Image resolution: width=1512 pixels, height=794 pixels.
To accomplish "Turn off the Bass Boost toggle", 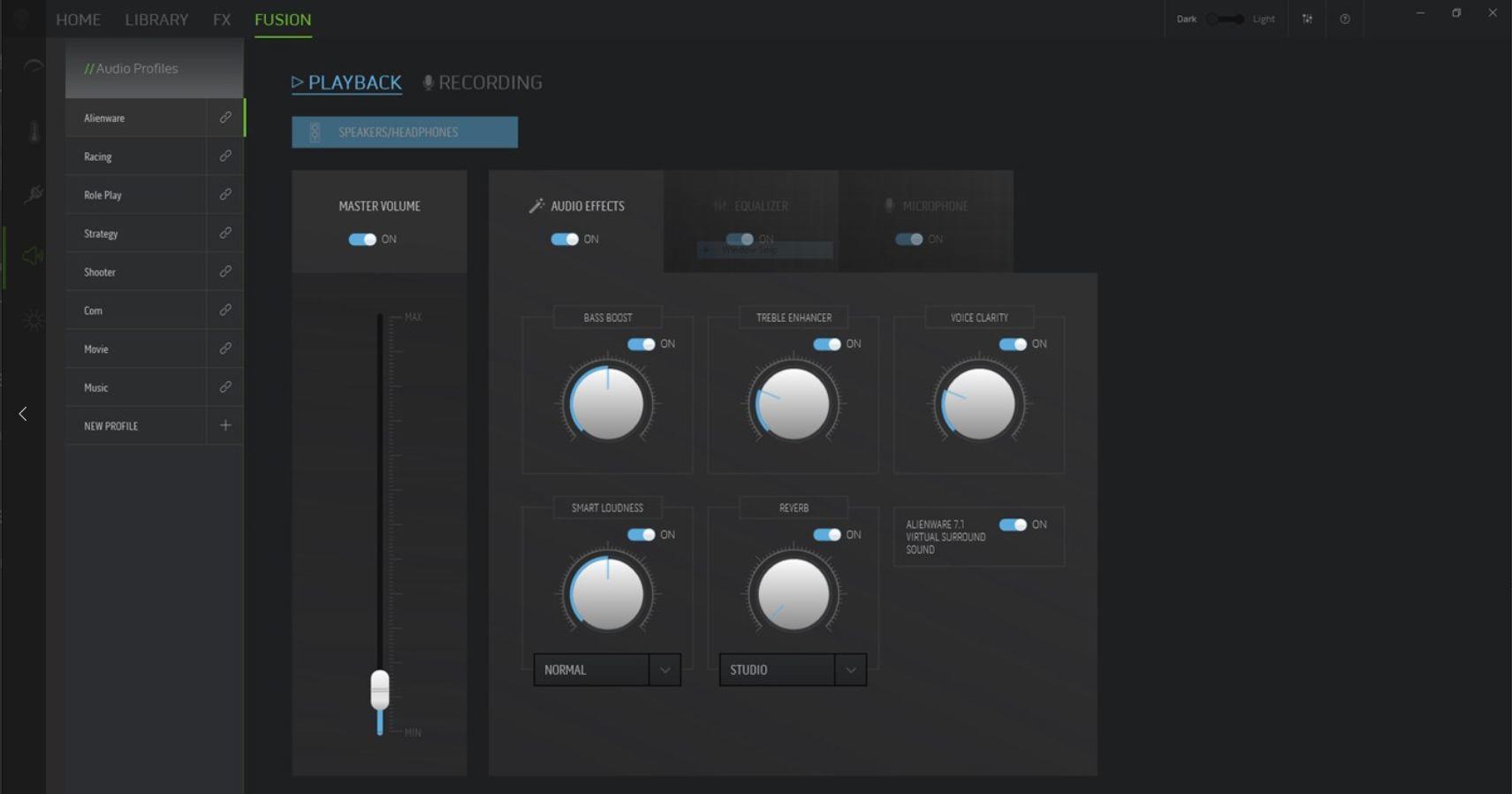I will point(642,344).
